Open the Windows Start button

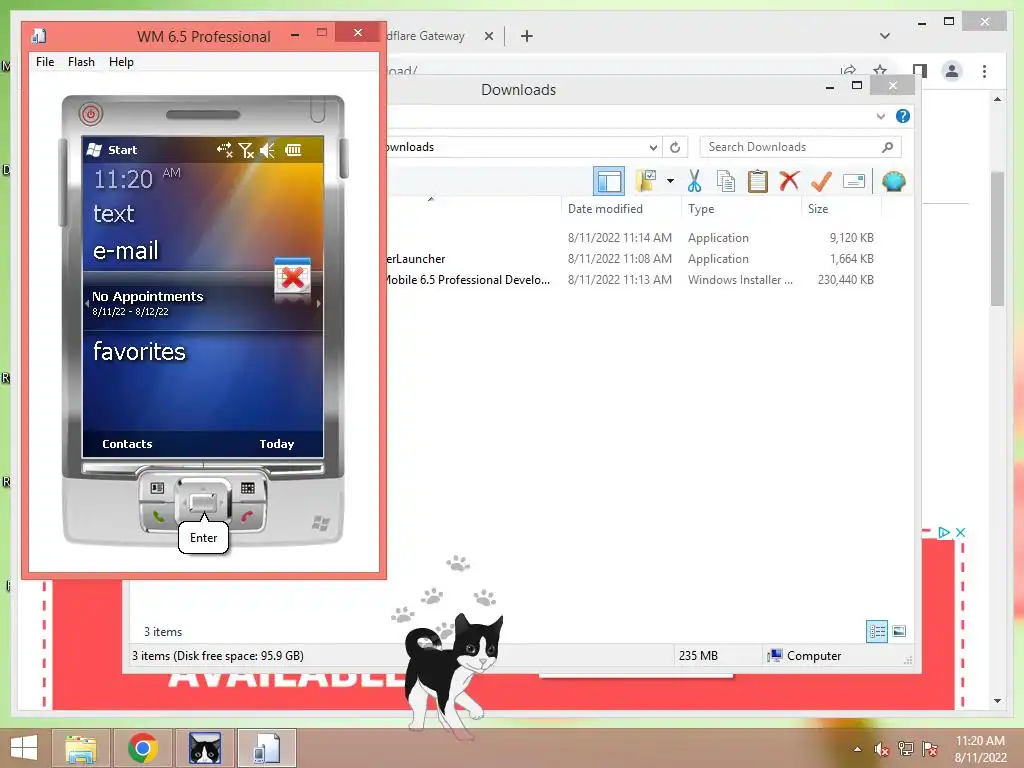point(24,748)
